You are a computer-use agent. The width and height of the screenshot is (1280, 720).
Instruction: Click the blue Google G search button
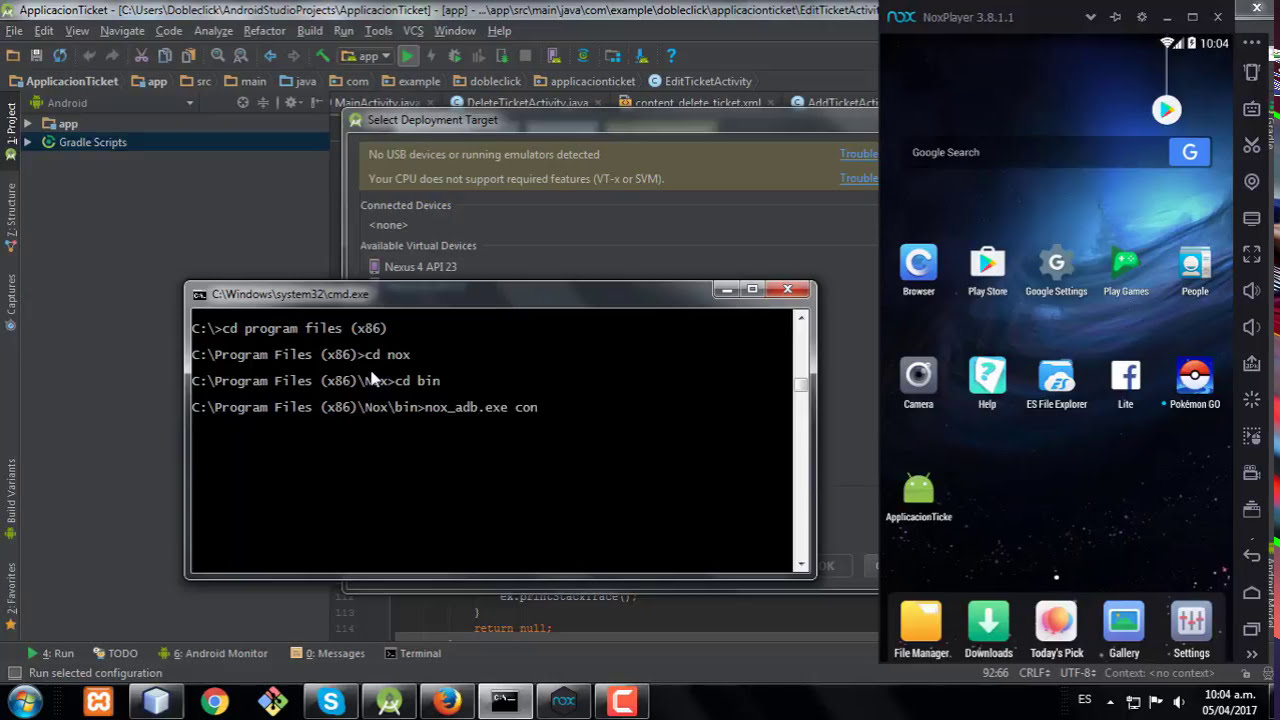click(1190, 152)
